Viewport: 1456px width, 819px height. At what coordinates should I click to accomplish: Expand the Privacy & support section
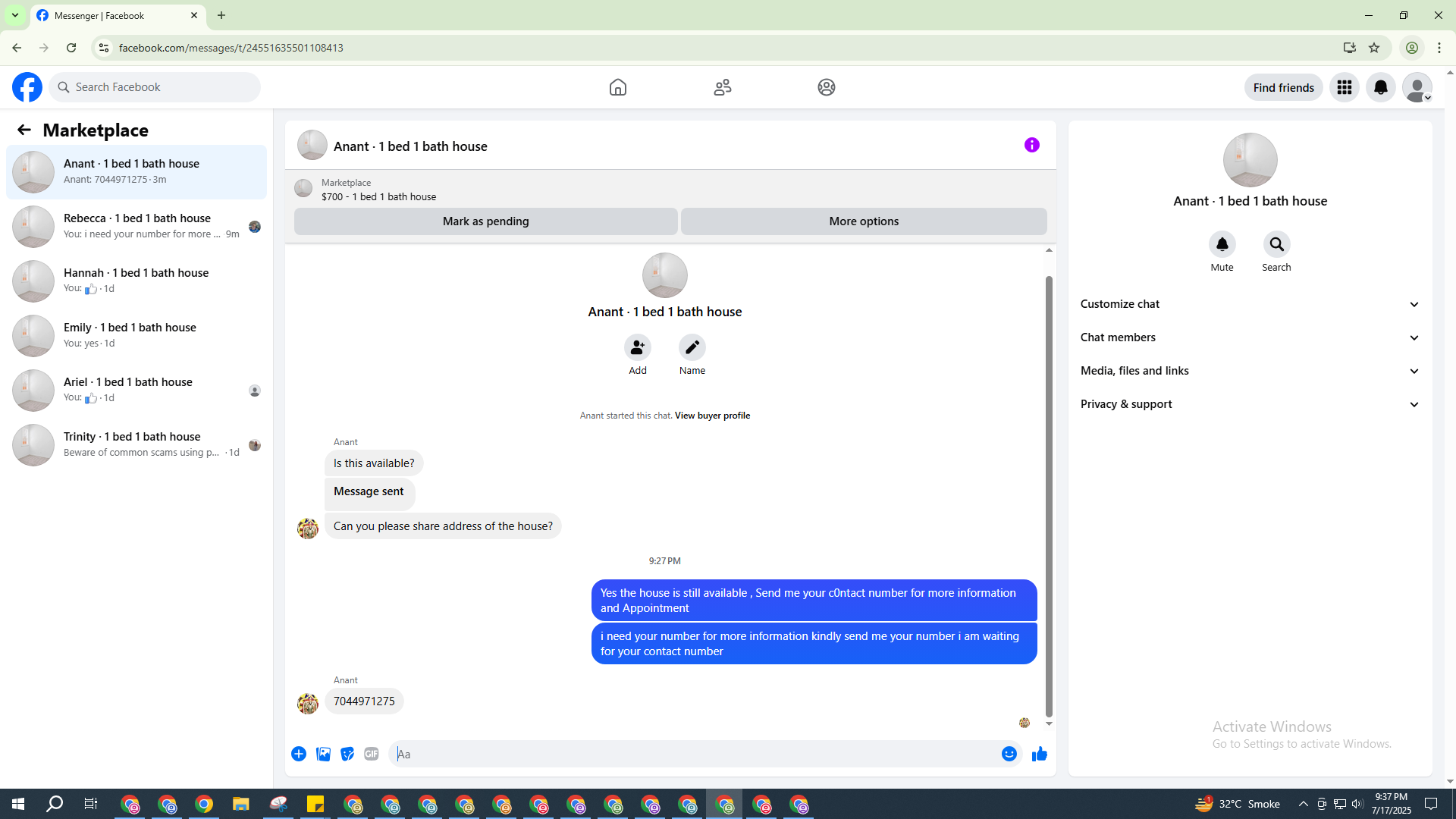pos(1250,404)
